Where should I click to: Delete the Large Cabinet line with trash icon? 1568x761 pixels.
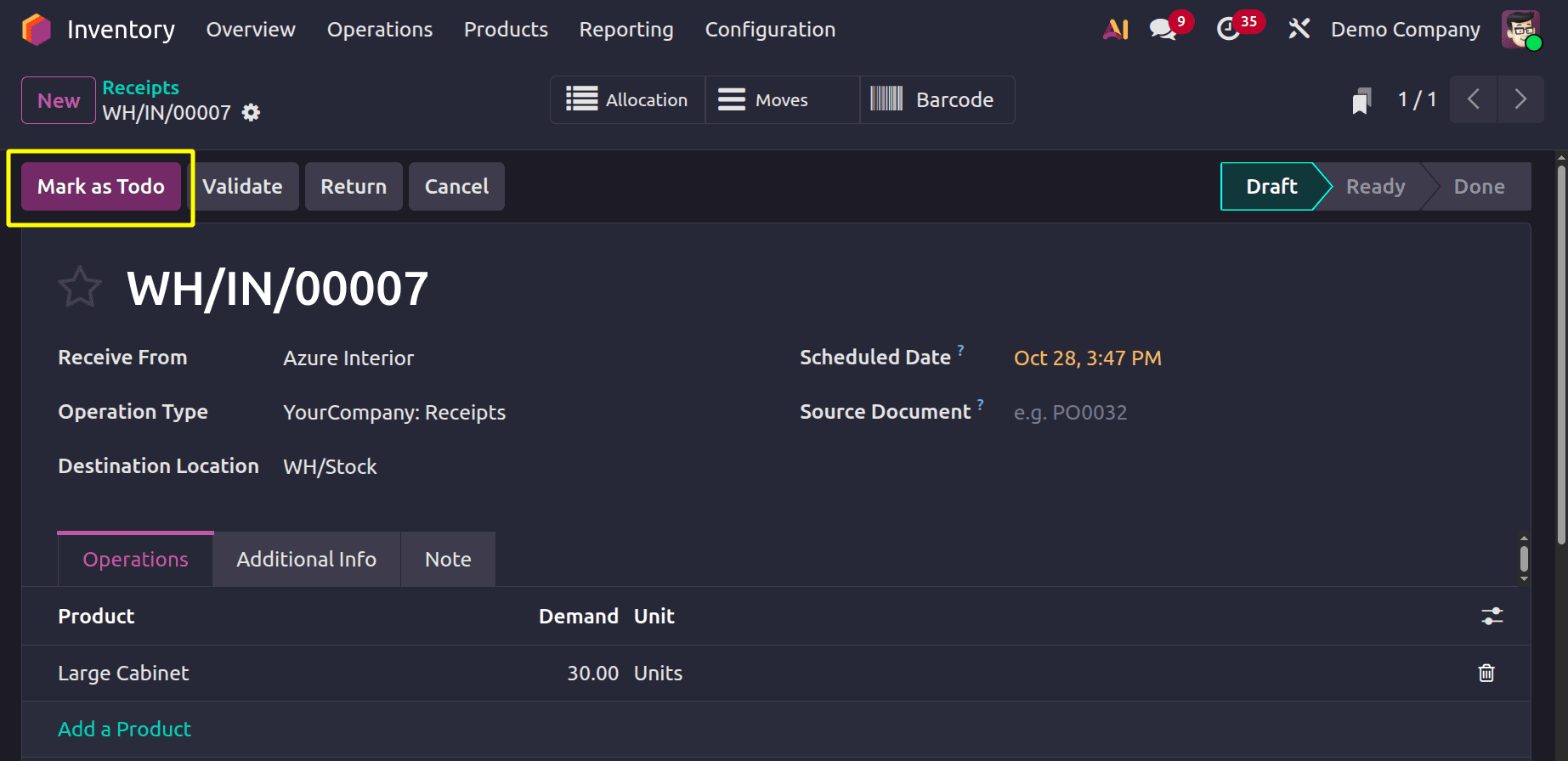(x=1486, y=673)
